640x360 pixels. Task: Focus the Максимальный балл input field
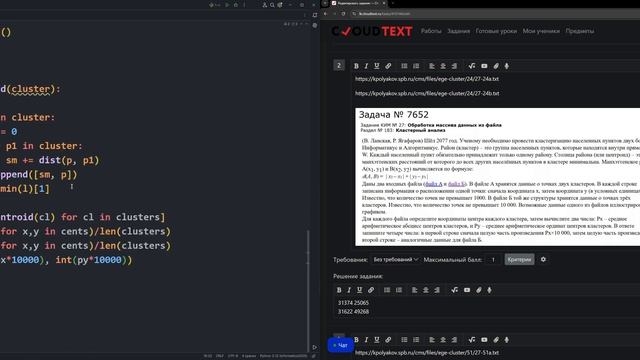493,260
